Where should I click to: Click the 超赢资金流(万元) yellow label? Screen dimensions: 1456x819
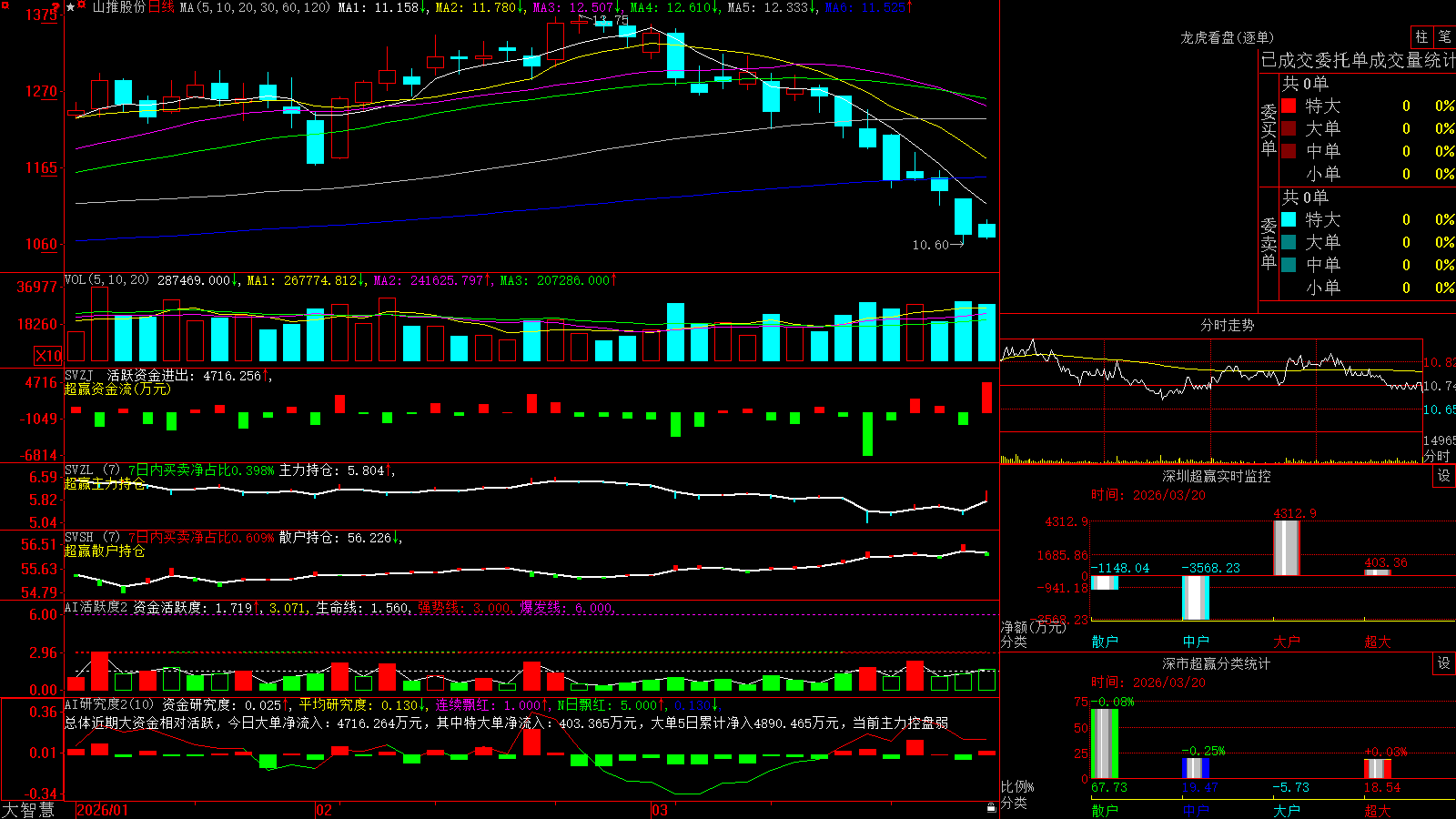click(x=117, y=389)
